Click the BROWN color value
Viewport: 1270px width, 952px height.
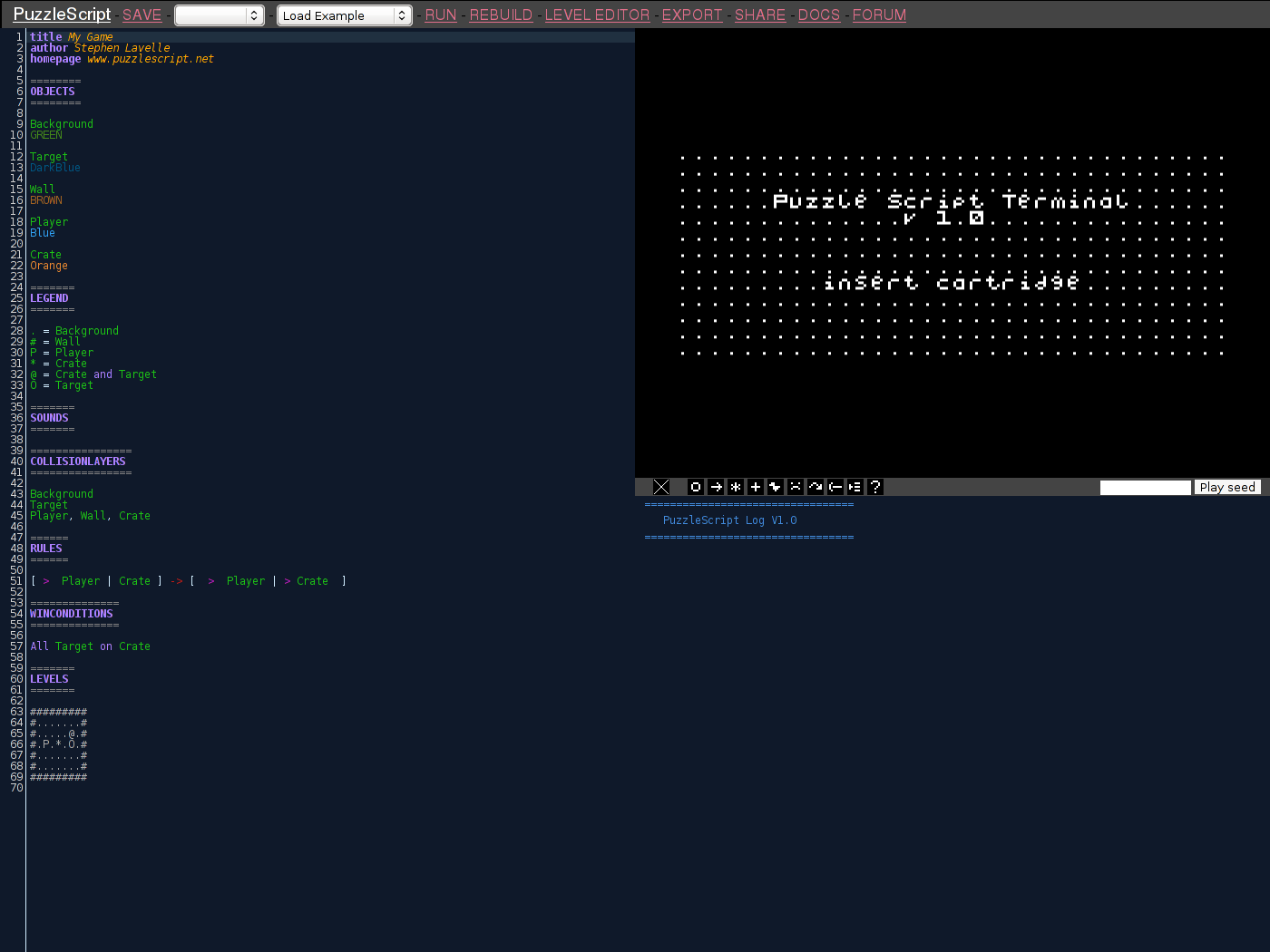[46, 200]
